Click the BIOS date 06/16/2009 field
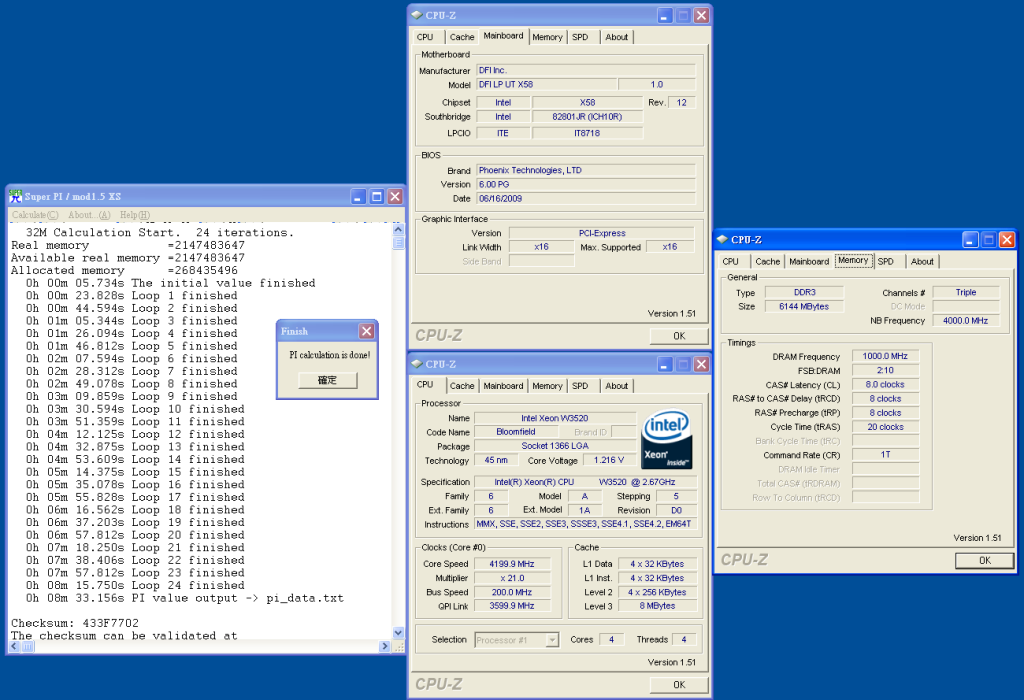The height and width of the screenshot is (700, 1024). tap(586, 199)
